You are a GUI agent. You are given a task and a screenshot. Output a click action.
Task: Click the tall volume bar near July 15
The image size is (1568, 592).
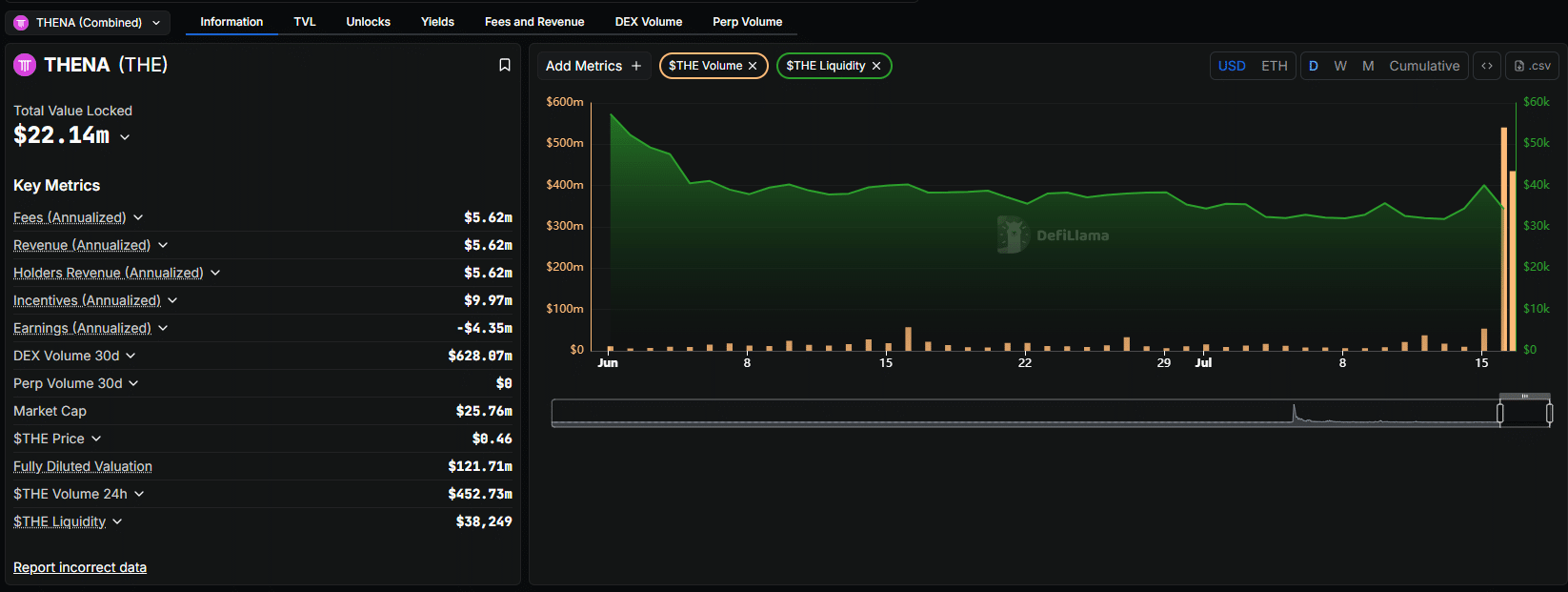click(1504, 238)
